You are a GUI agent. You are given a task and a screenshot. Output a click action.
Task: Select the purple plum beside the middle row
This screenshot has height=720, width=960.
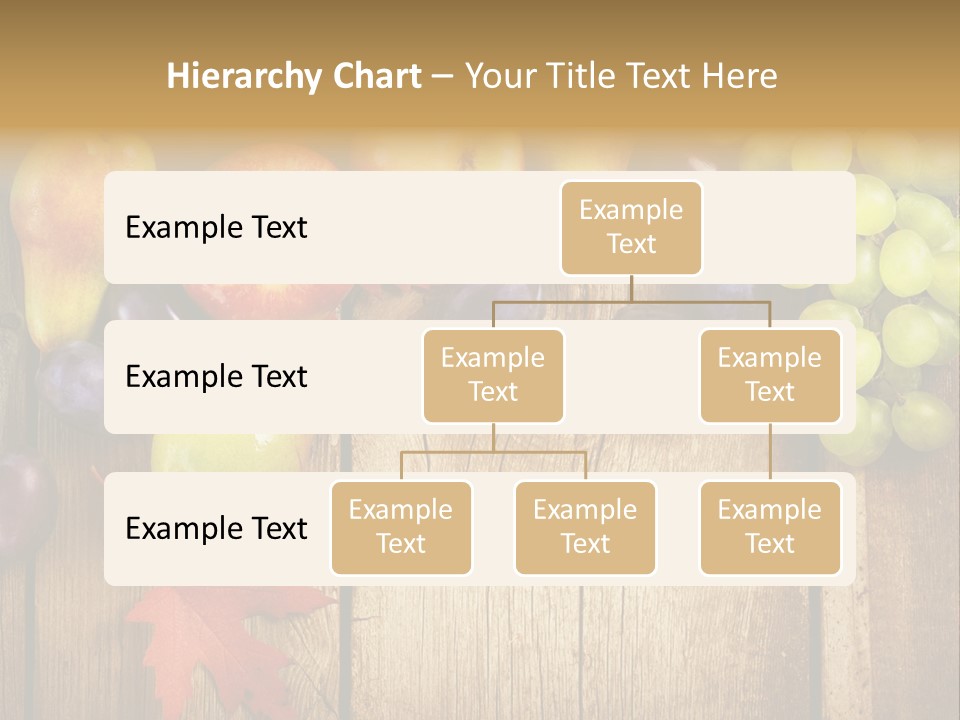(70, 380)
